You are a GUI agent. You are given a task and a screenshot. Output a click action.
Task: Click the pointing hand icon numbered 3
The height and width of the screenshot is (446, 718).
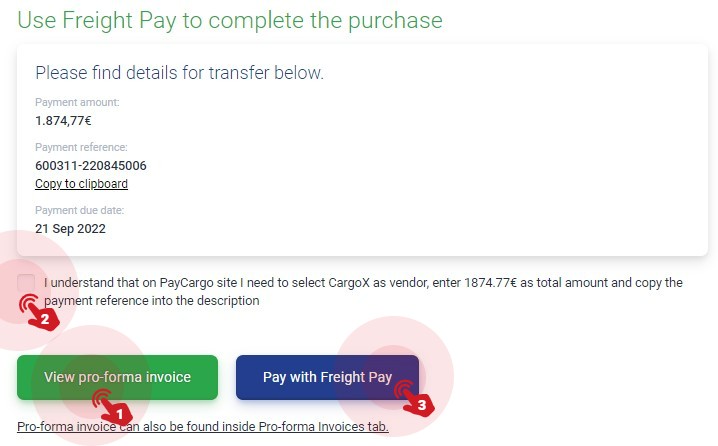tap(414, 398)
